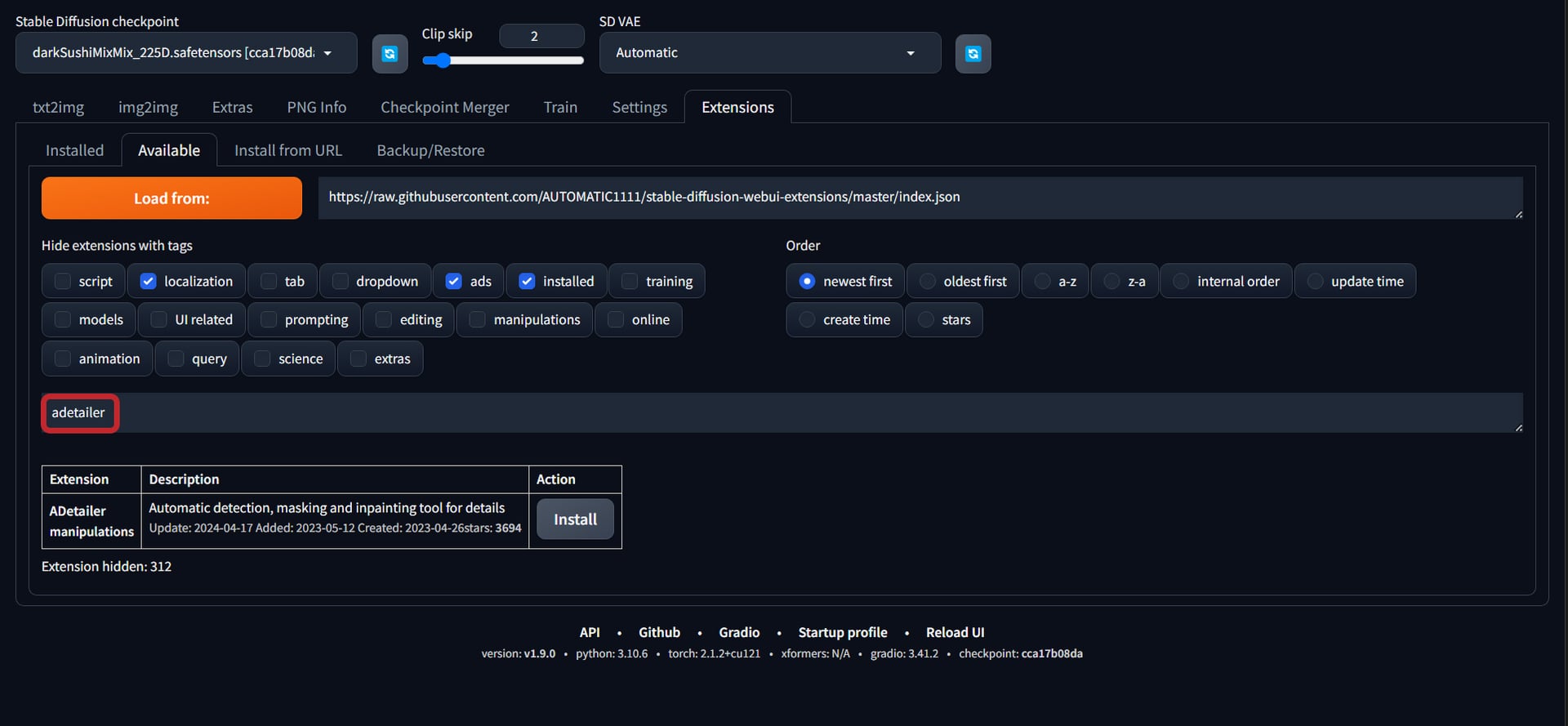
Task: Refresh the Stable Diffusion checkpoint list
Action: (x=390, y=54)
